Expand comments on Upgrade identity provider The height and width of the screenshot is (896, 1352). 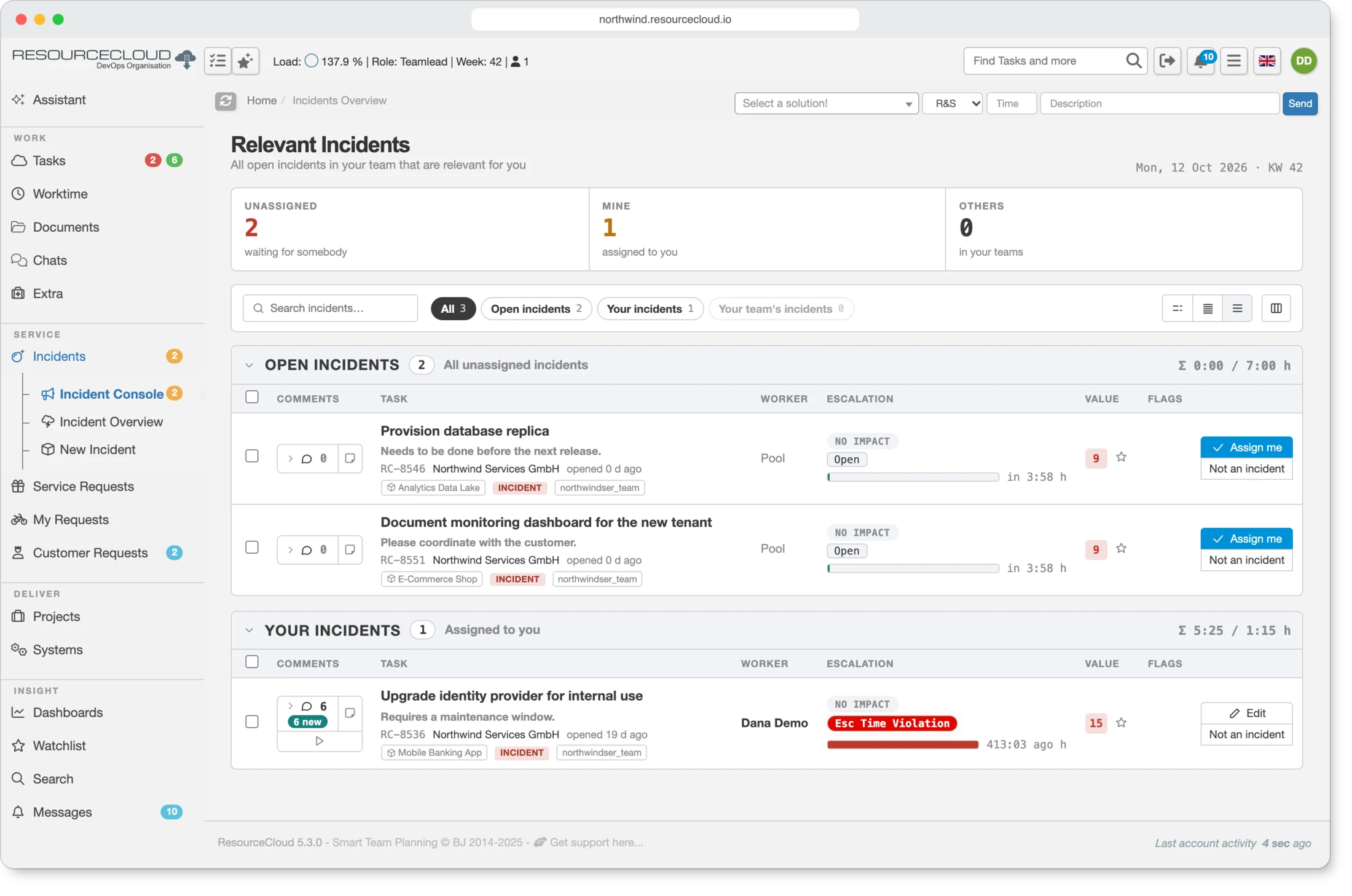point(291,706)
